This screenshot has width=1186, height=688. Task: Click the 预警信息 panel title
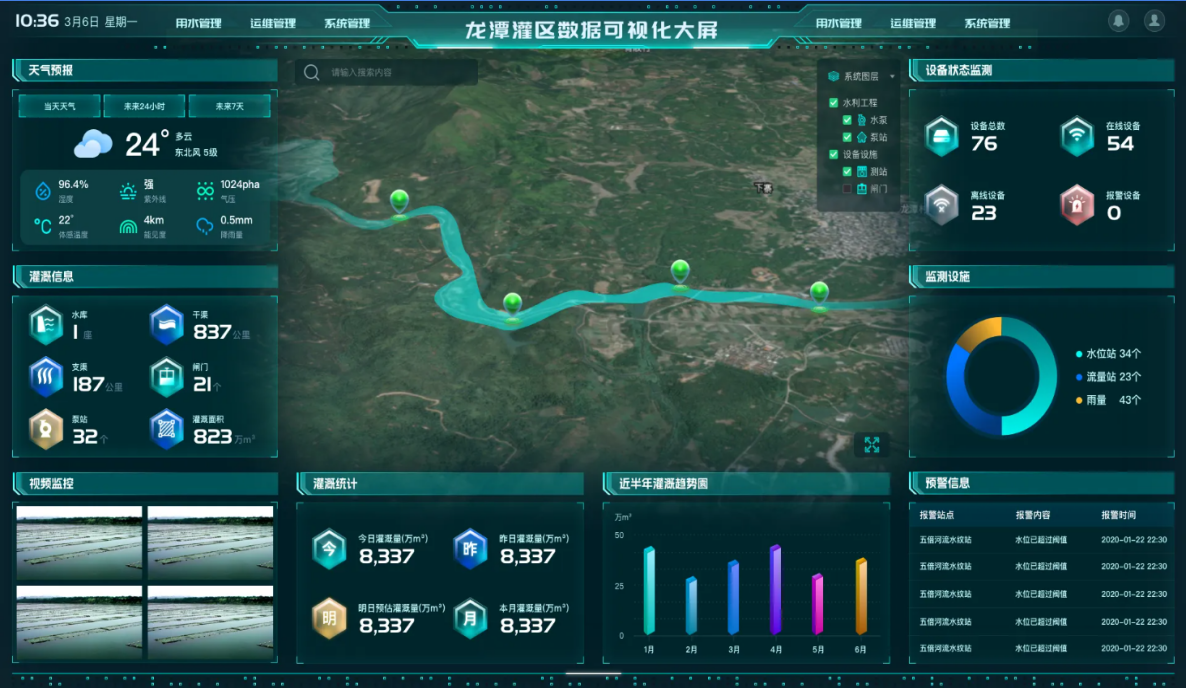tap(947, 483)
